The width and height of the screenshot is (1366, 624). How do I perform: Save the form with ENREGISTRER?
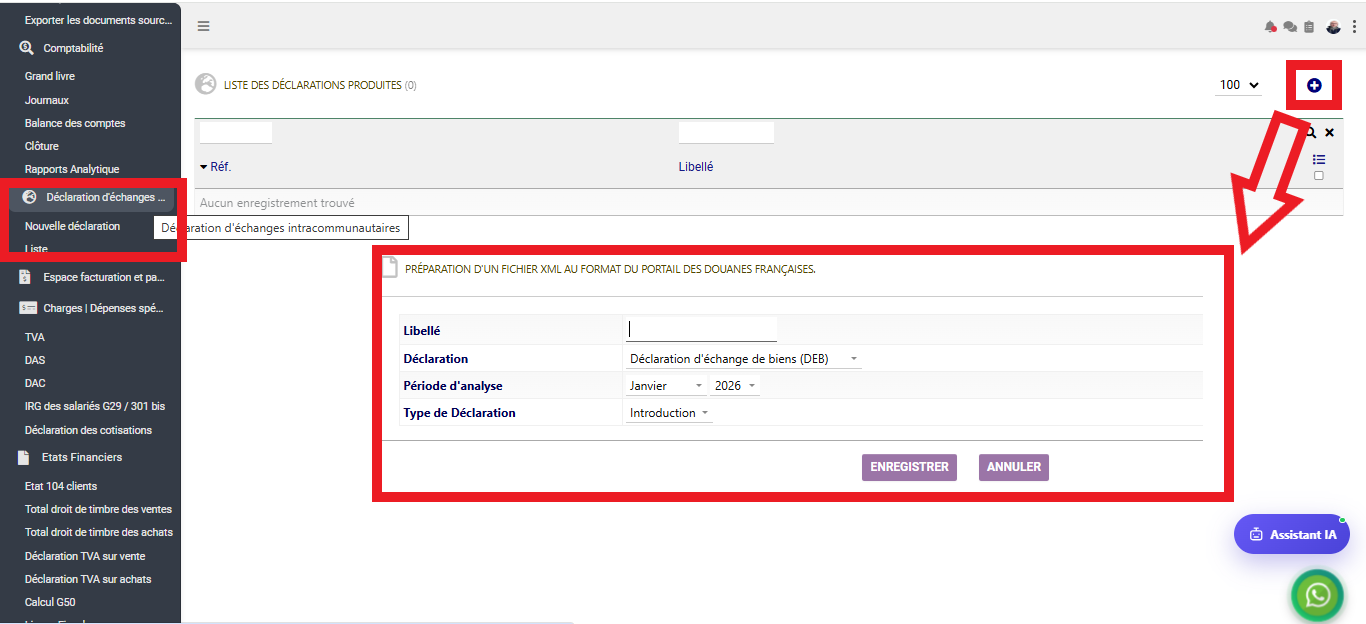[909, 467]
